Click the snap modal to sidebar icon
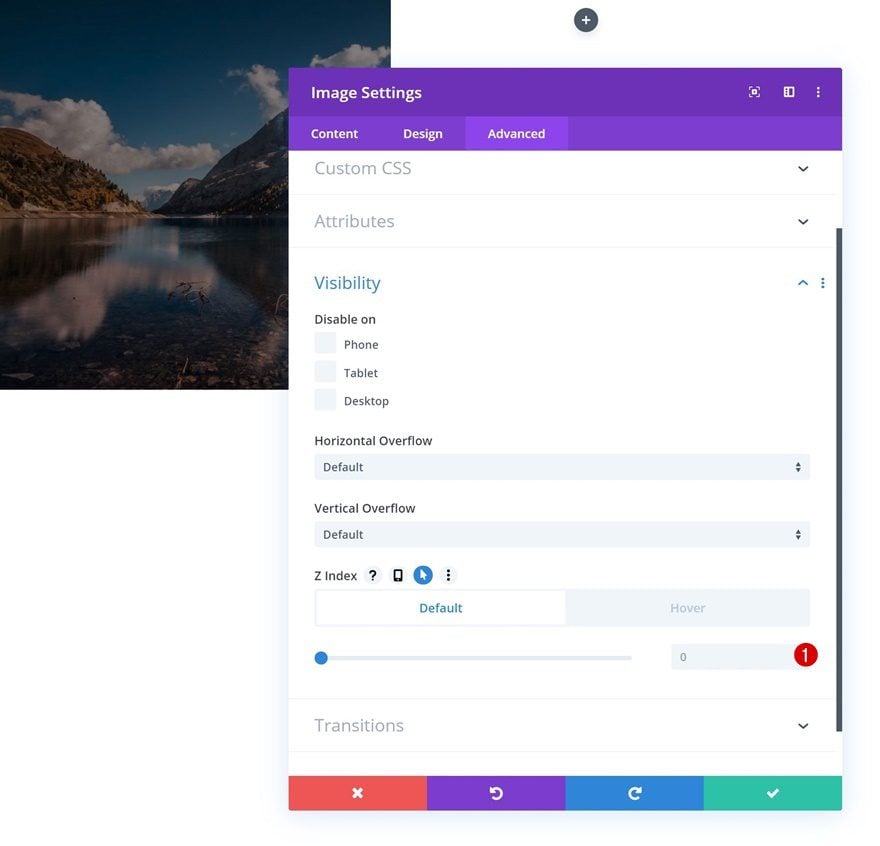The height and width of the screenshot is (846, 880). (x=789, y=92)
